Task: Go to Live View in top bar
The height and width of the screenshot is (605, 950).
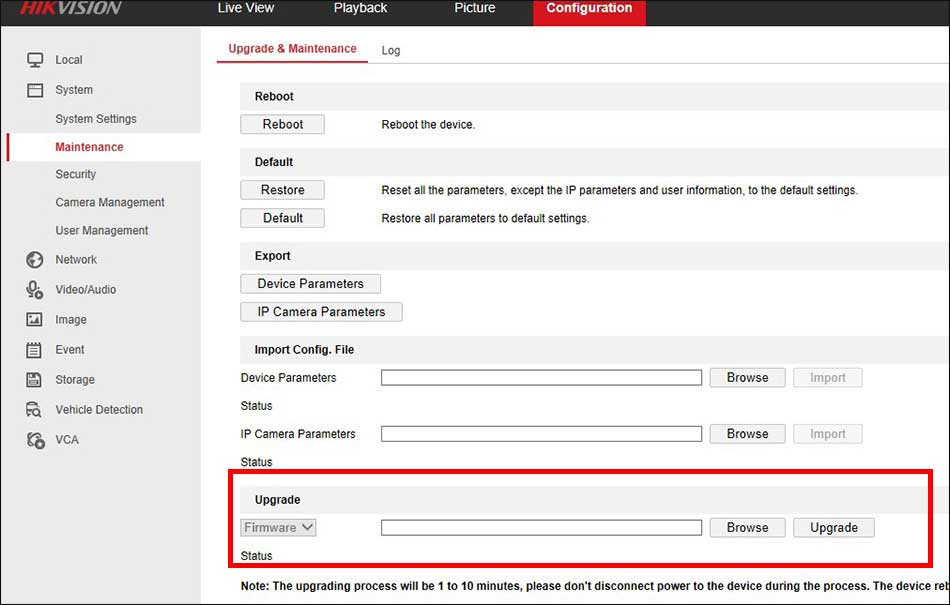Action: (x=244, y=8)
